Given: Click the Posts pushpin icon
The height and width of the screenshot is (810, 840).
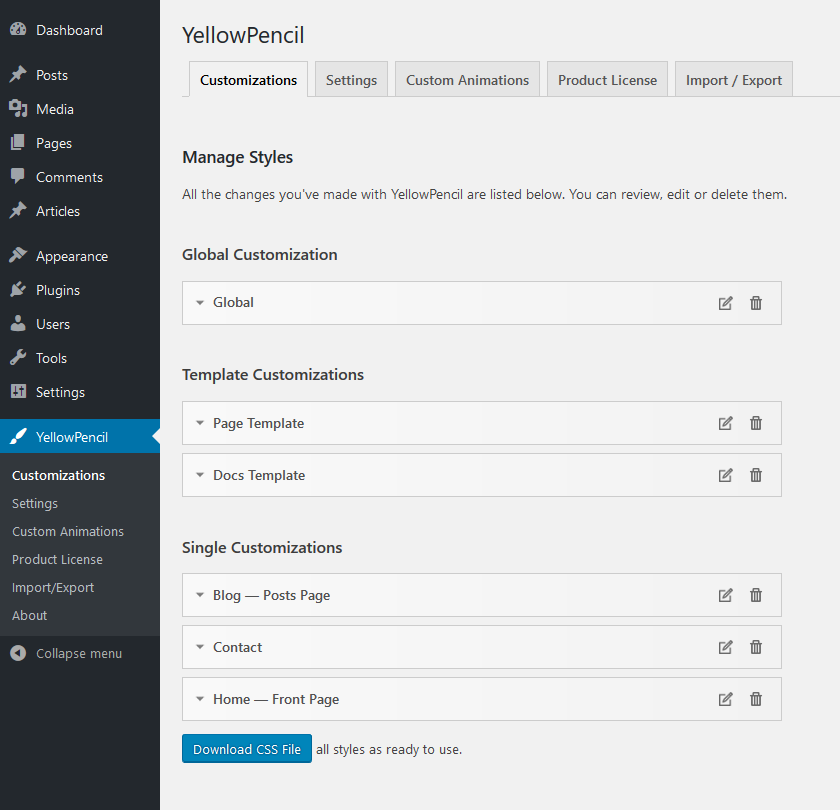Looking at the screenshot, I should pyautogui.click(x=18, y=74).
